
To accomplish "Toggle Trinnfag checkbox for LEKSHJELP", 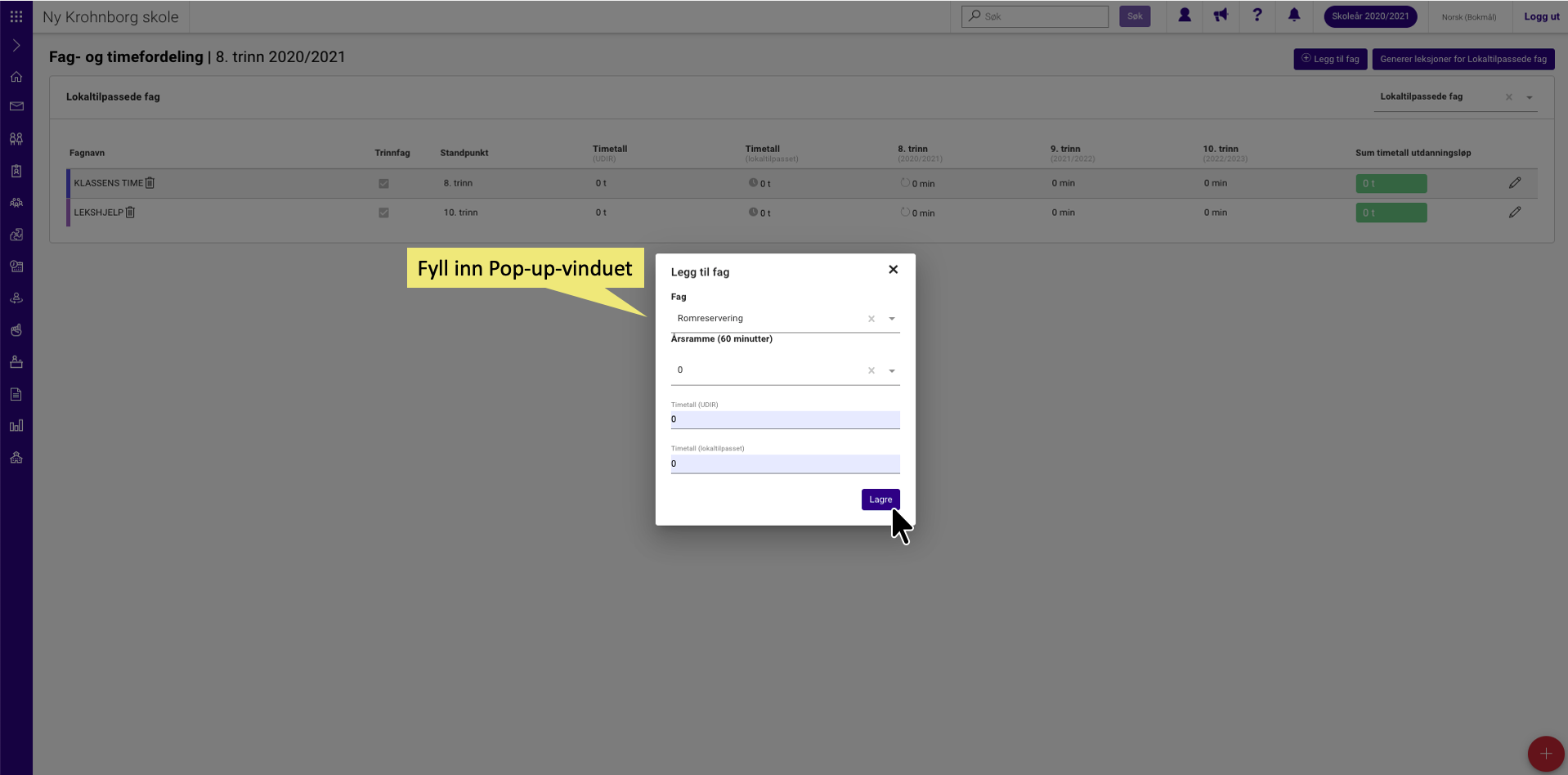I will [x=383, y=213].
